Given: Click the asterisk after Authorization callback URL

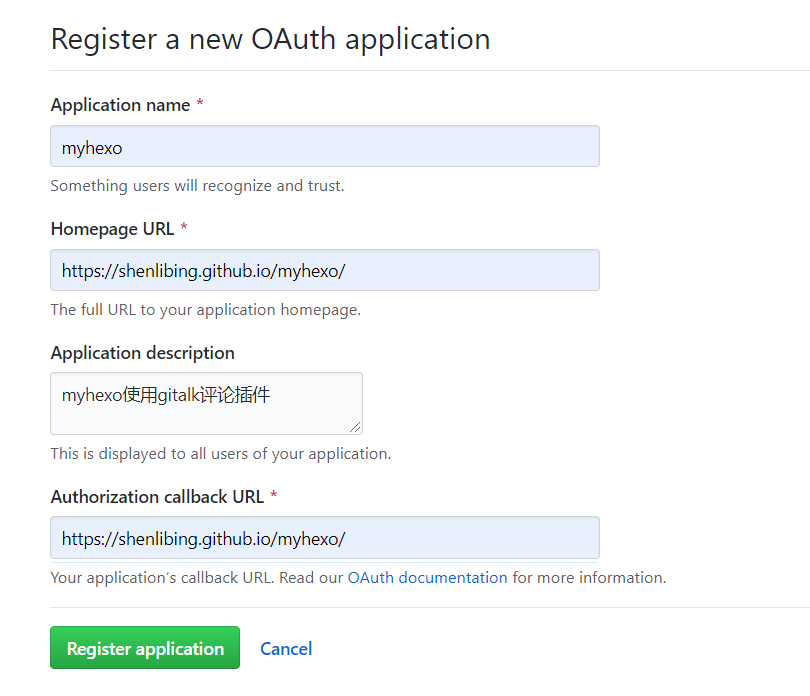Looking at the screenshot, I should [274, 497].
